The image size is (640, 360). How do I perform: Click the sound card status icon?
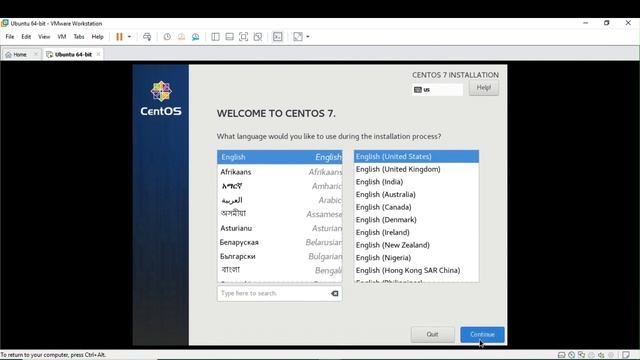tap(601, 355)
